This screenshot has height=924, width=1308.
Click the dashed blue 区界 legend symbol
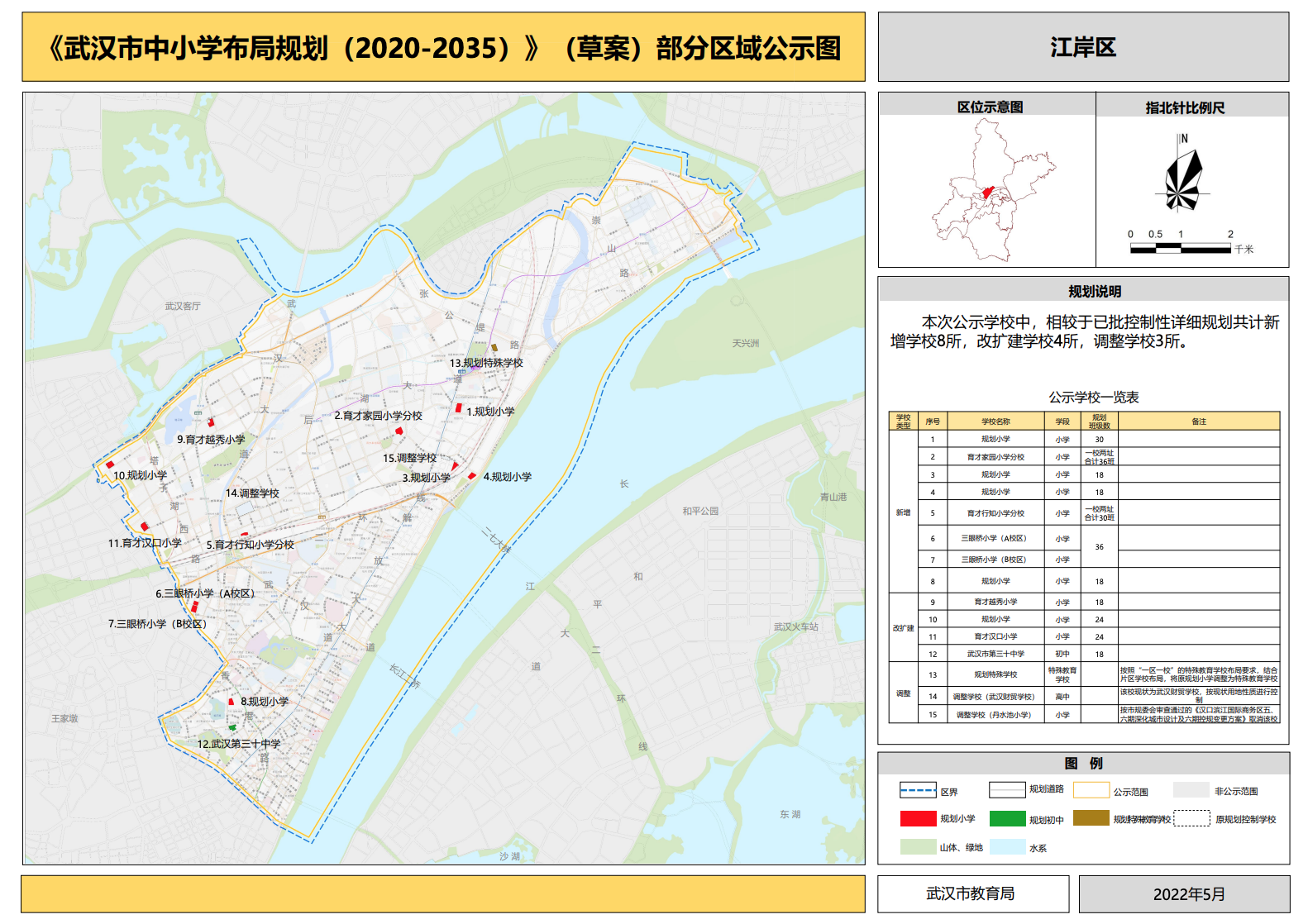click(918, 791)
